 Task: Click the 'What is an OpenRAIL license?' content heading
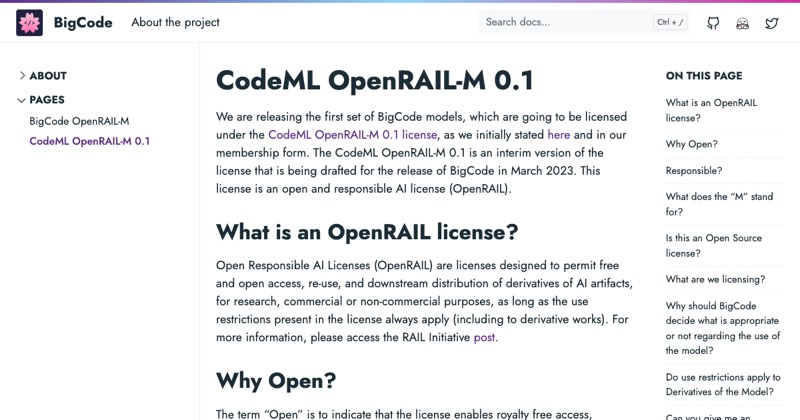tap(367, 232)
